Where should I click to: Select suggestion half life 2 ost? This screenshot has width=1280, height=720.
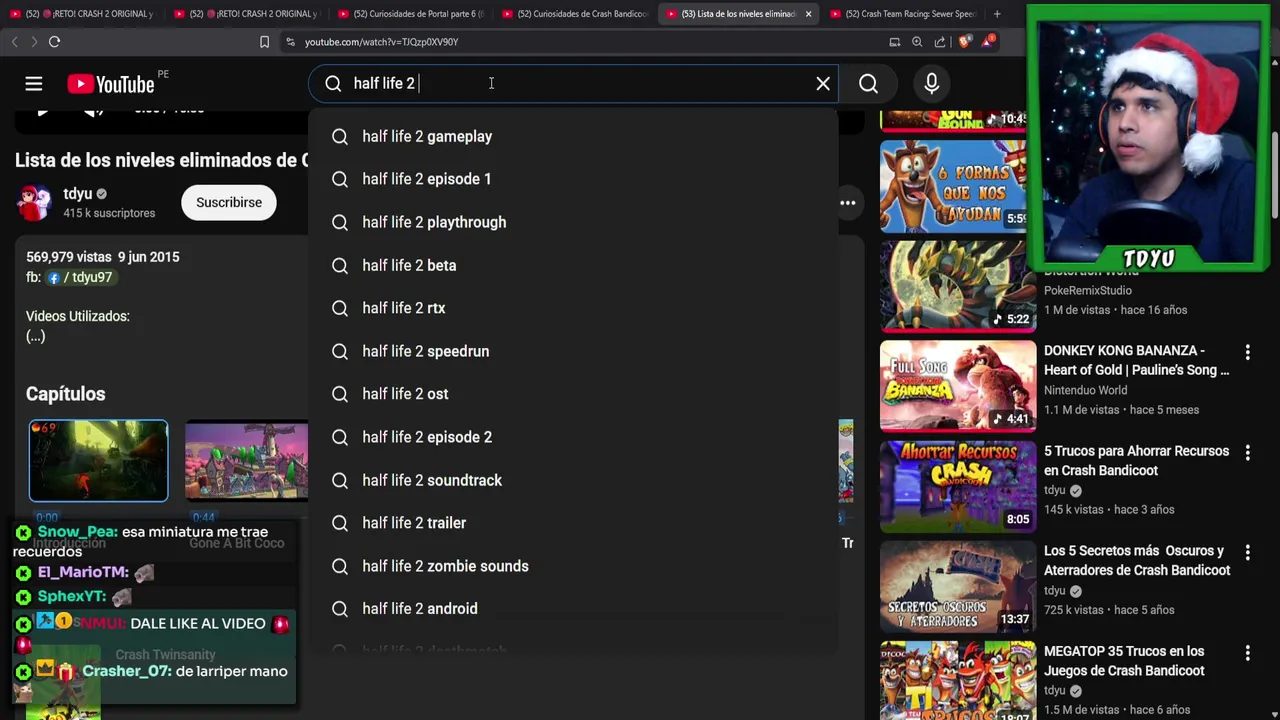point(573,394)
